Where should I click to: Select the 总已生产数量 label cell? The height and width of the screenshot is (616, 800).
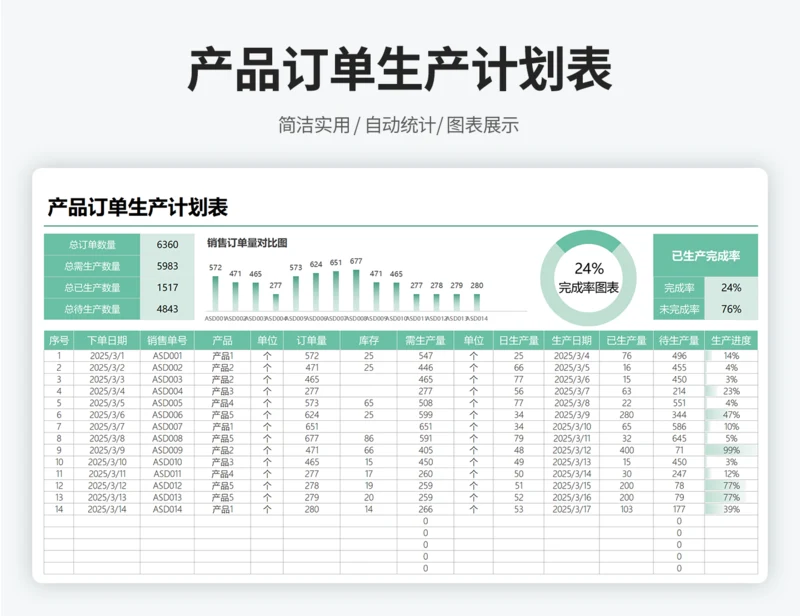pyautogui.click(x=92, y=287)
